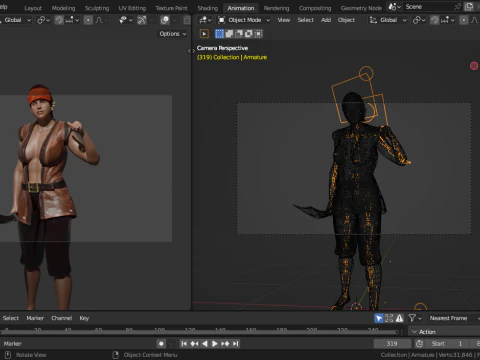Switch to the Compositing workspace tab

point(315,8)
